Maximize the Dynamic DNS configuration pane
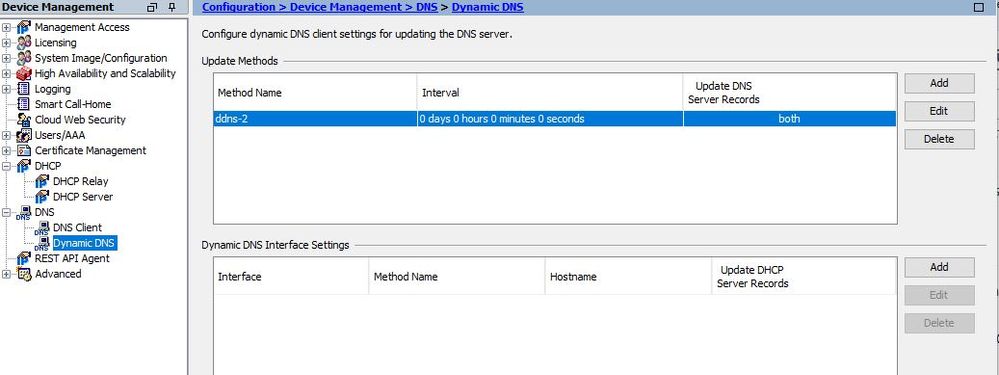This screenshot has height=375, width=999. [979, 8]
